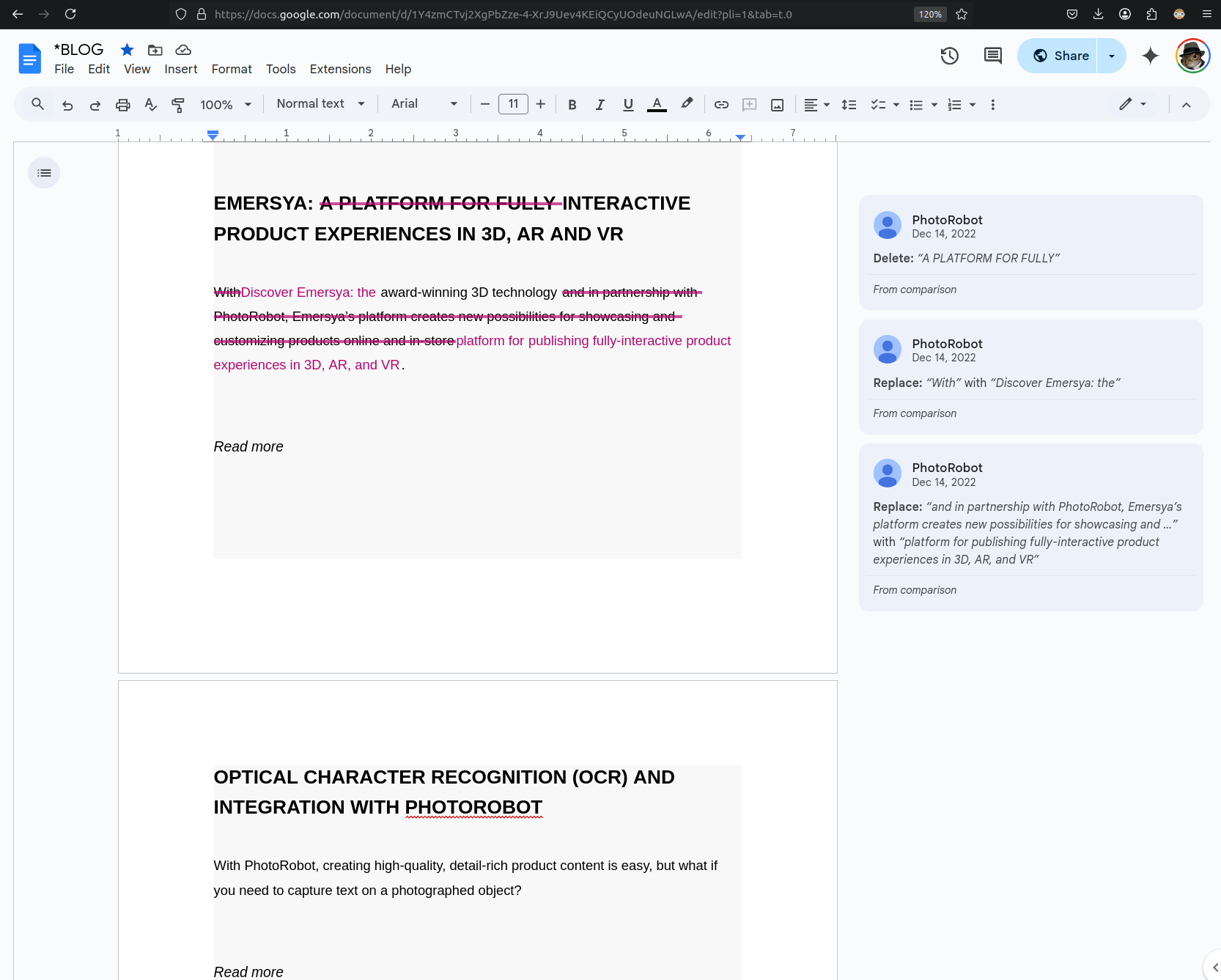The width and height of the screenshot is (1221, 980).
Task: Increase the font size
Action: click(541, 104)
